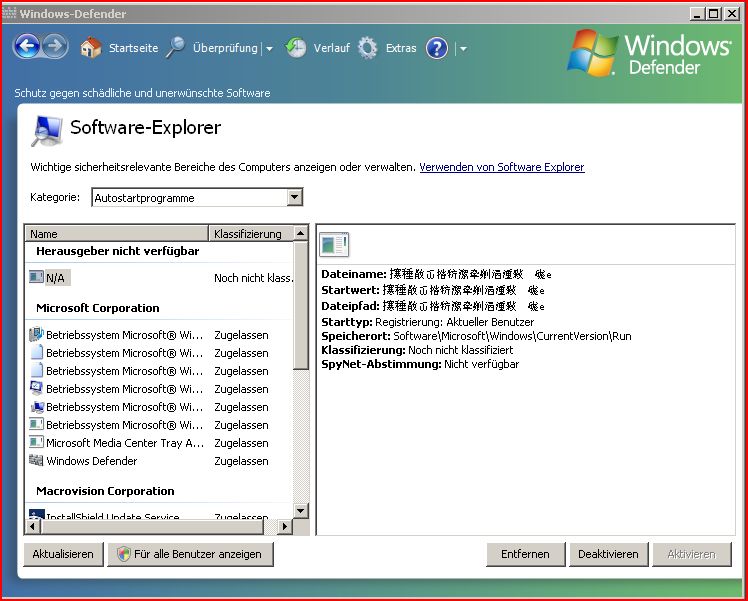The height and width of the screenshot is (601, 748).
Task: Minimize the Windows-Defender window
Action: [x=698, y=14]
